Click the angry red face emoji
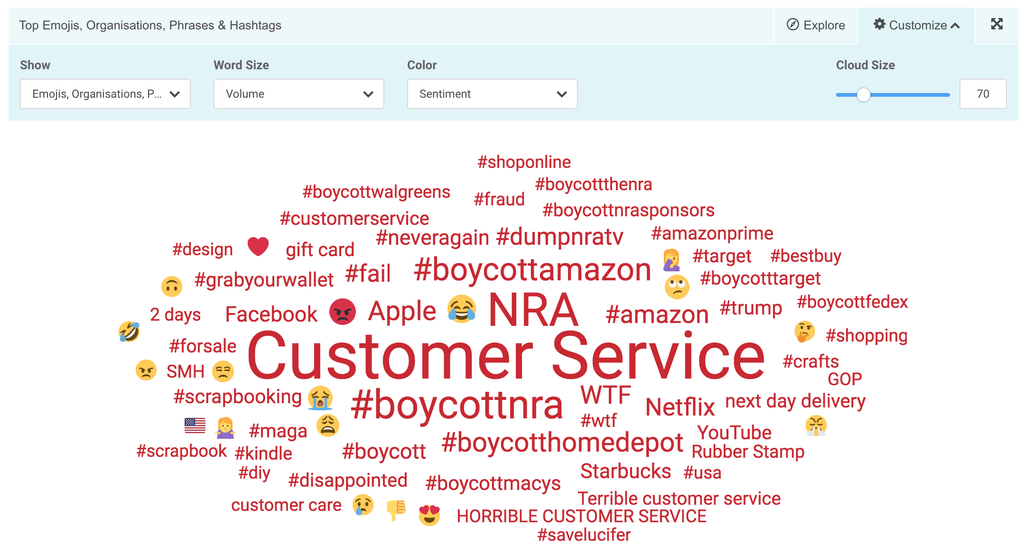Image resolution: width=1024 pixels, height=555 pixels. pos(342,312)
